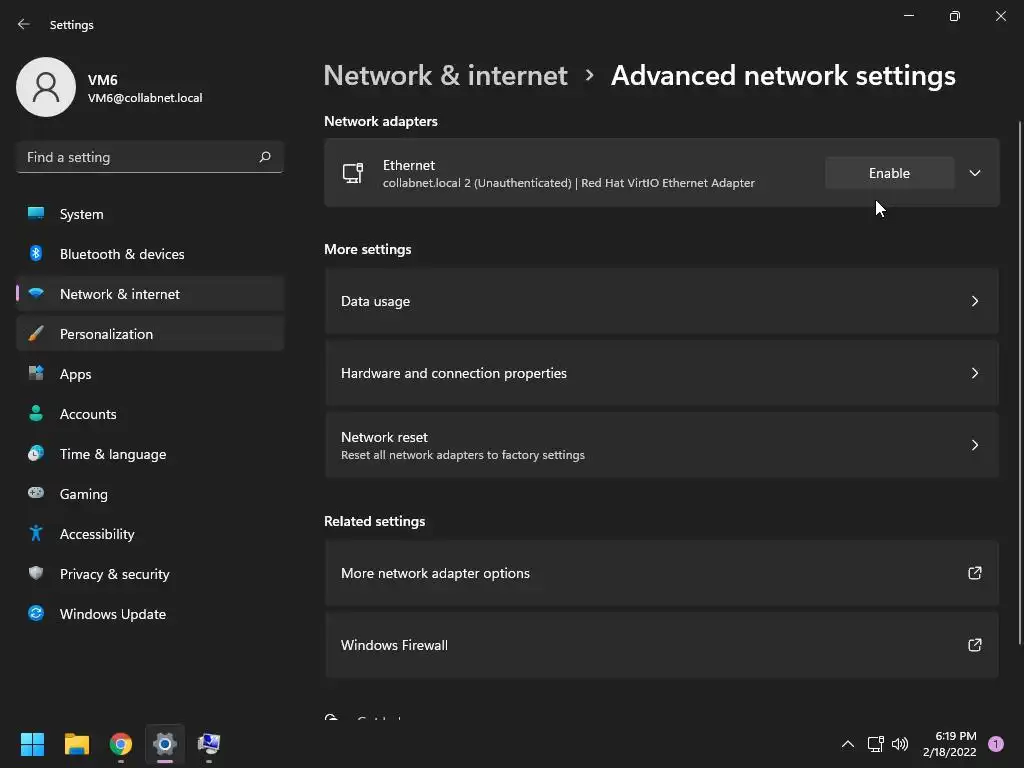Image resolution: width=1024 pixels, height=768 pixels.
Task: Click the Windows Update sync icon
Action: pyautogui.click(x=36, y=614)
